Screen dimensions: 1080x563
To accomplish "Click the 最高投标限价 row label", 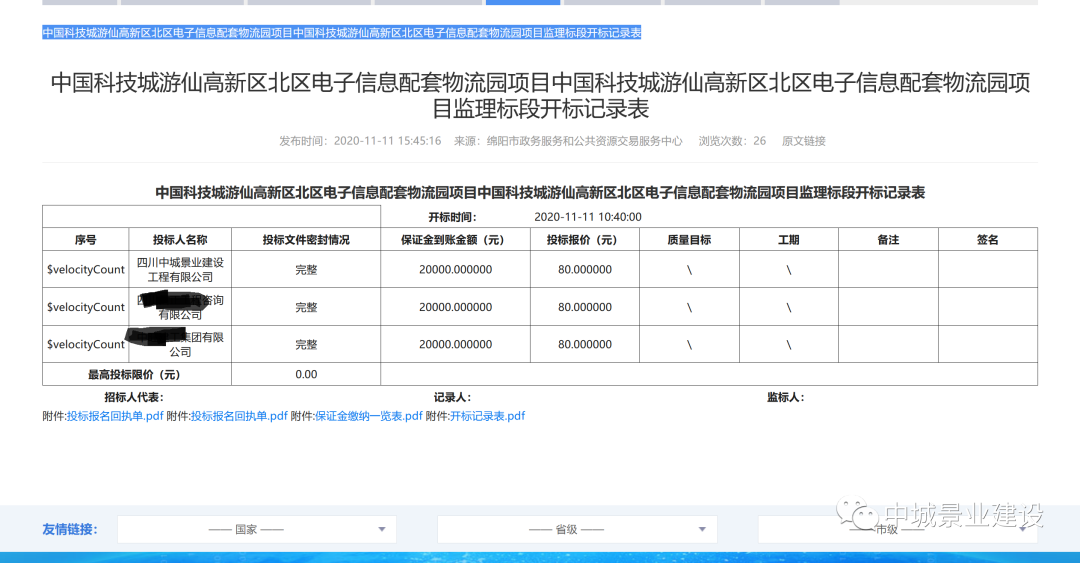I will point(134,375).
